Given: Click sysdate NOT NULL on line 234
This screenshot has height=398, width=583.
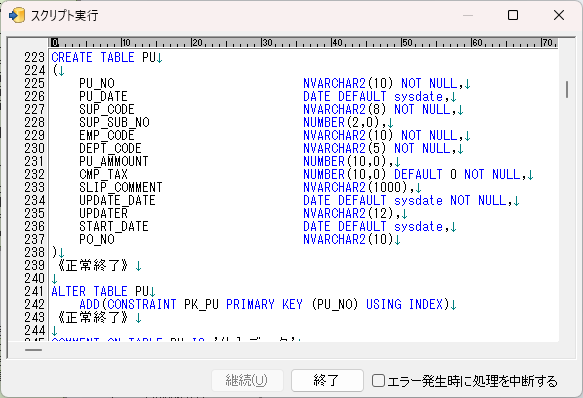Looking at the screenshot, I should point(450,200).
